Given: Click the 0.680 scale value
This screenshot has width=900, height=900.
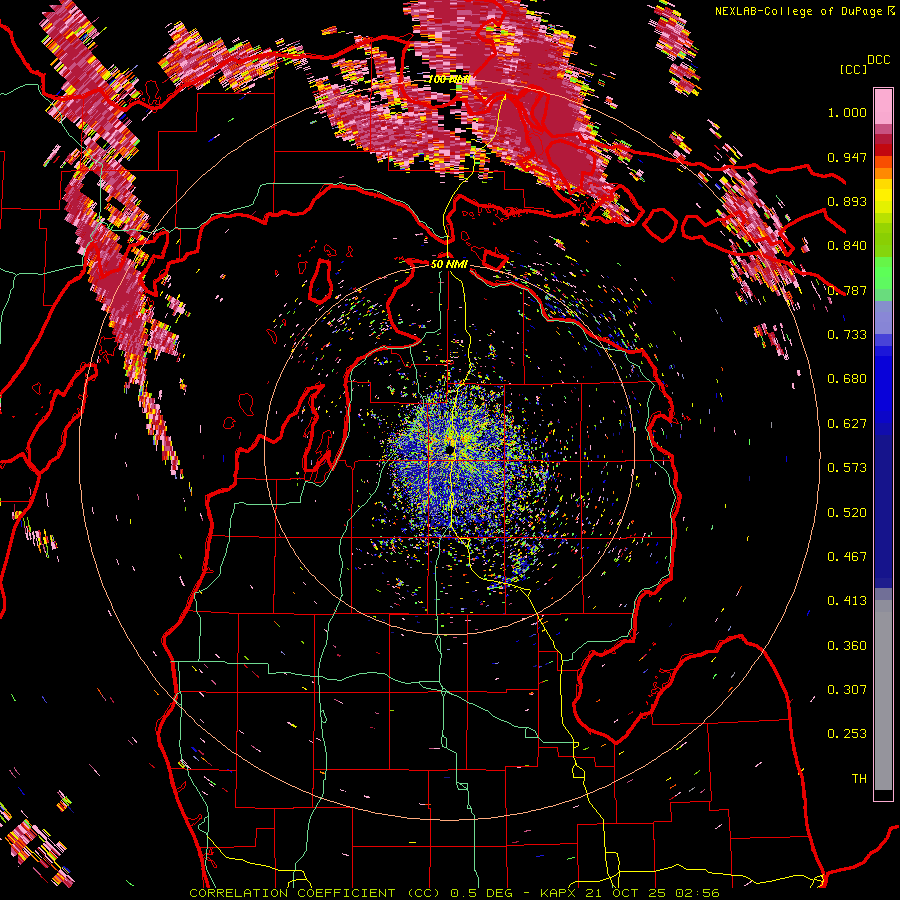Looking at the screenshot, I should tap(847, 379).
